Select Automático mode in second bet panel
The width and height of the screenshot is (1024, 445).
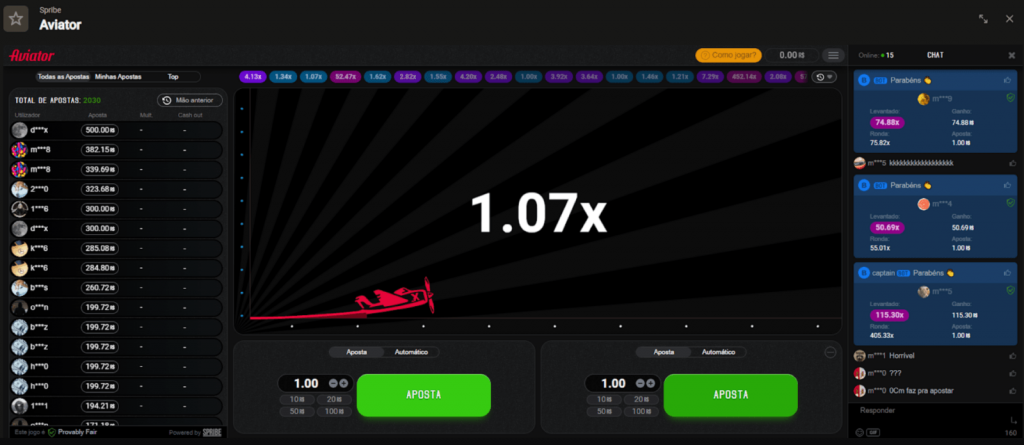click(x=718, y=352)
